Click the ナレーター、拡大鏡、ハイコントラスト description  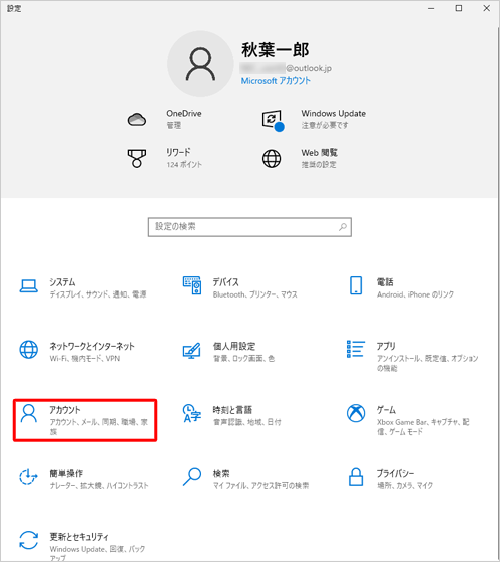99,486
